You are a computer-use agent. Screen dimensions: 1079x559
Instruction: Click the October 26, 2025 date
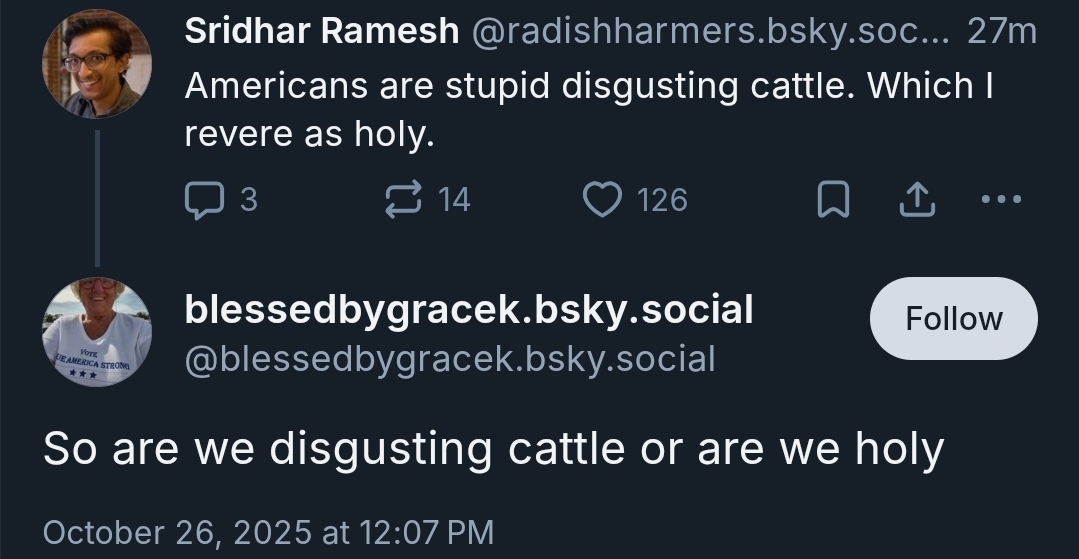(x=268, y=531)
